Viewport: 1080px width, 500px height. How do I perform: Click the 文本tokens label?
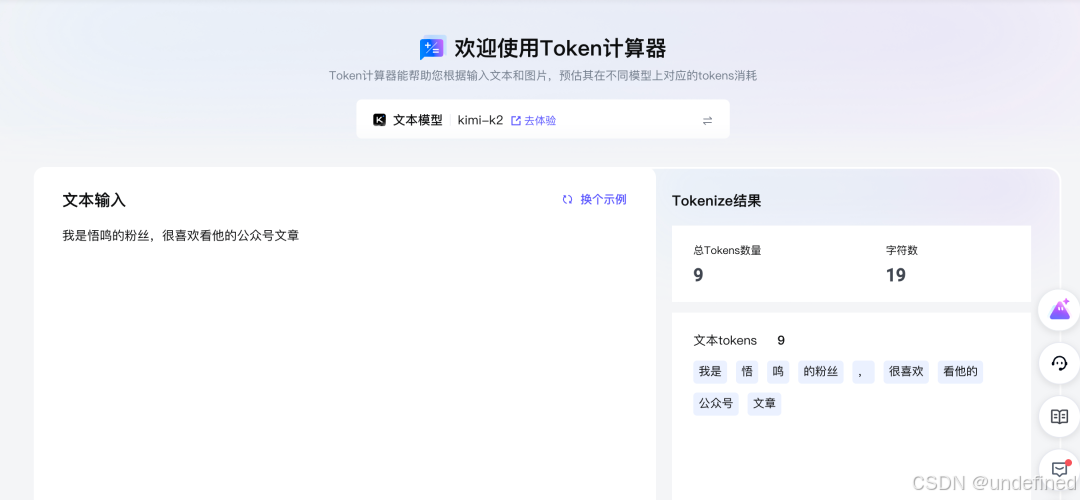(x=725, y=340)
